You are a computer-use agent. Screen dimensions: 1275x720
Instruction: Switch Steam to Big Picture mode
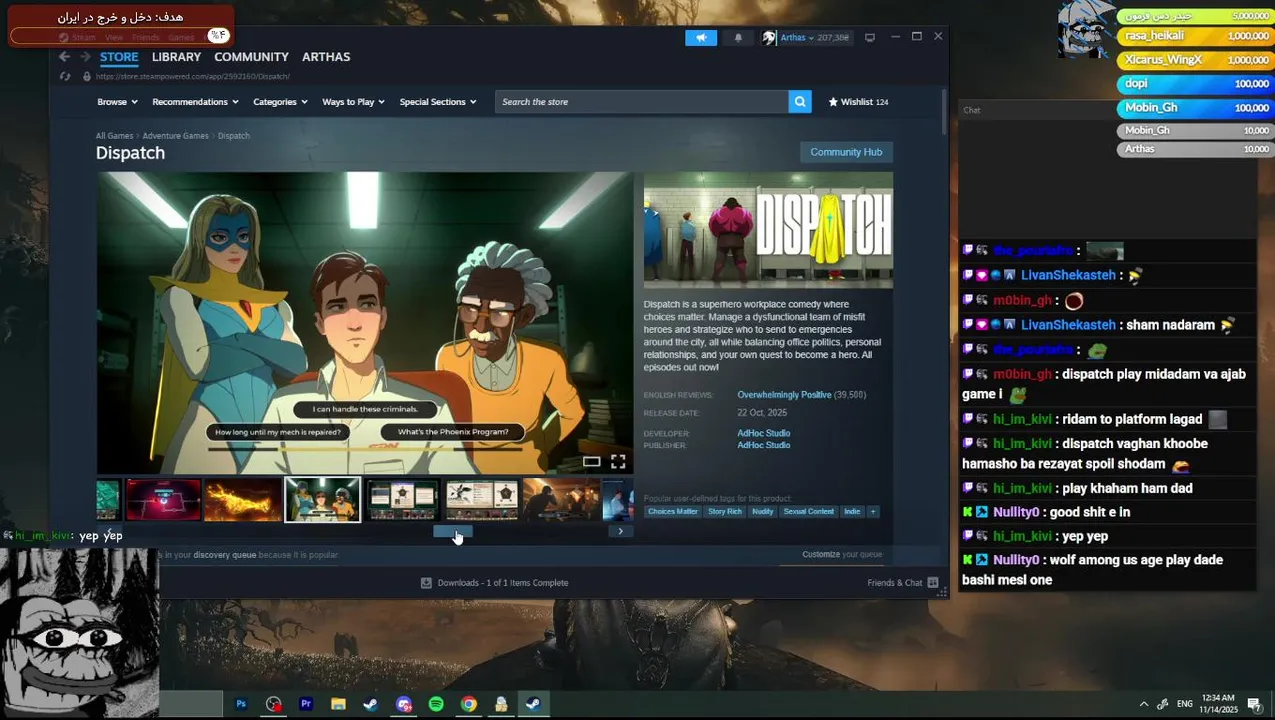869,37
